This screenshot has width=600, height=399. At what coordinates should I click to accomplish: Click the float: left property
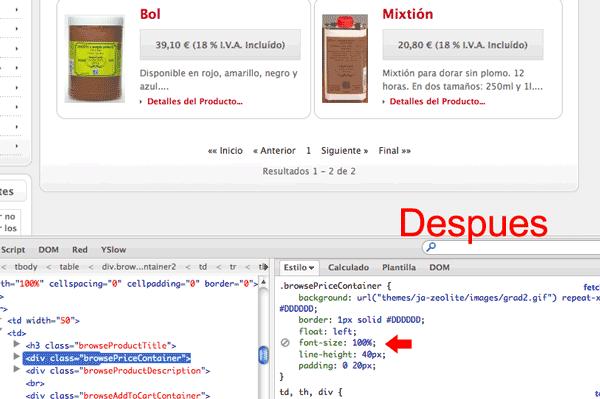point(327,331)
